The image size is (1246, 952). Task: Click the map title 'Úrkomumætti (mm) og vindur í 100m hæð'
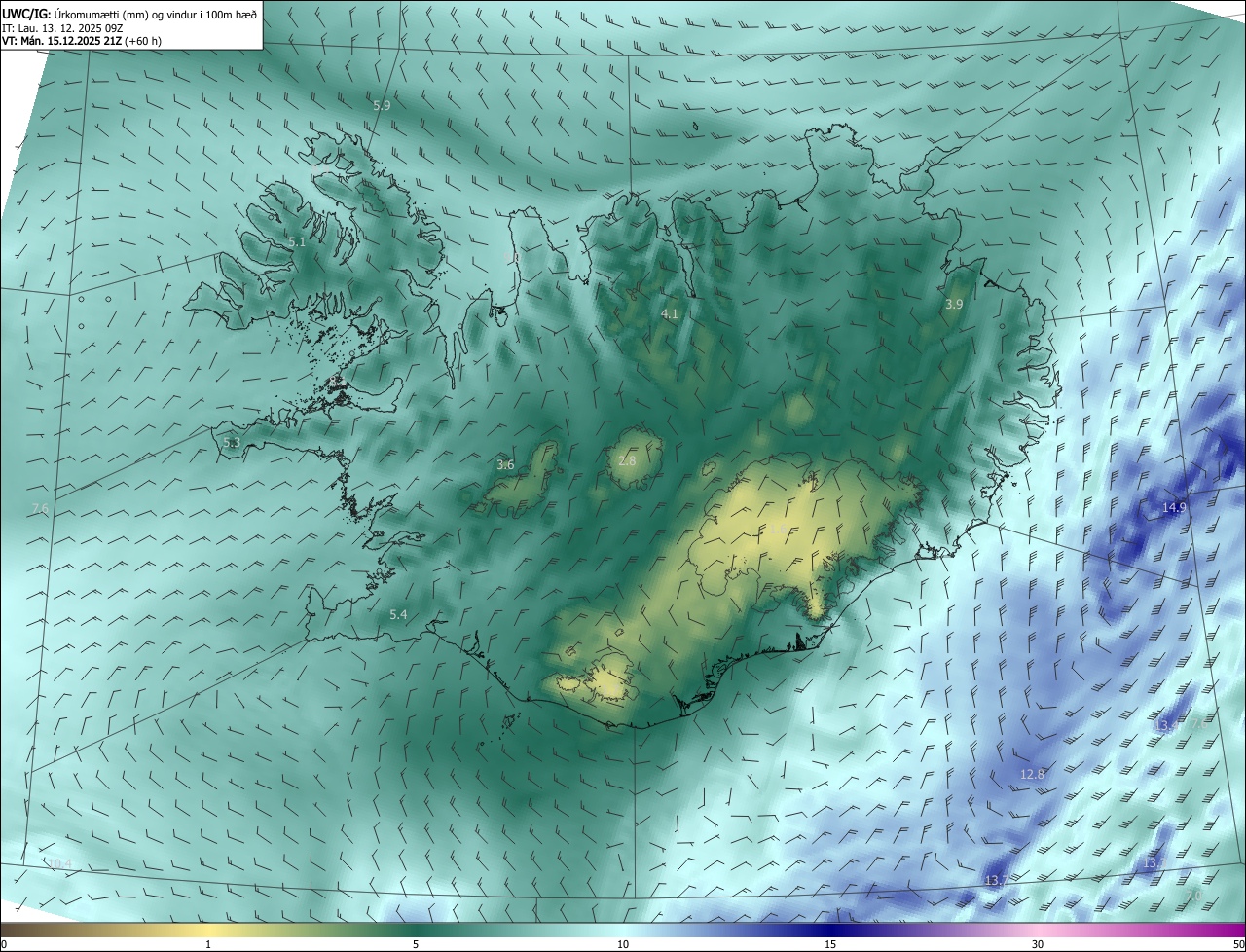[156, 14]
